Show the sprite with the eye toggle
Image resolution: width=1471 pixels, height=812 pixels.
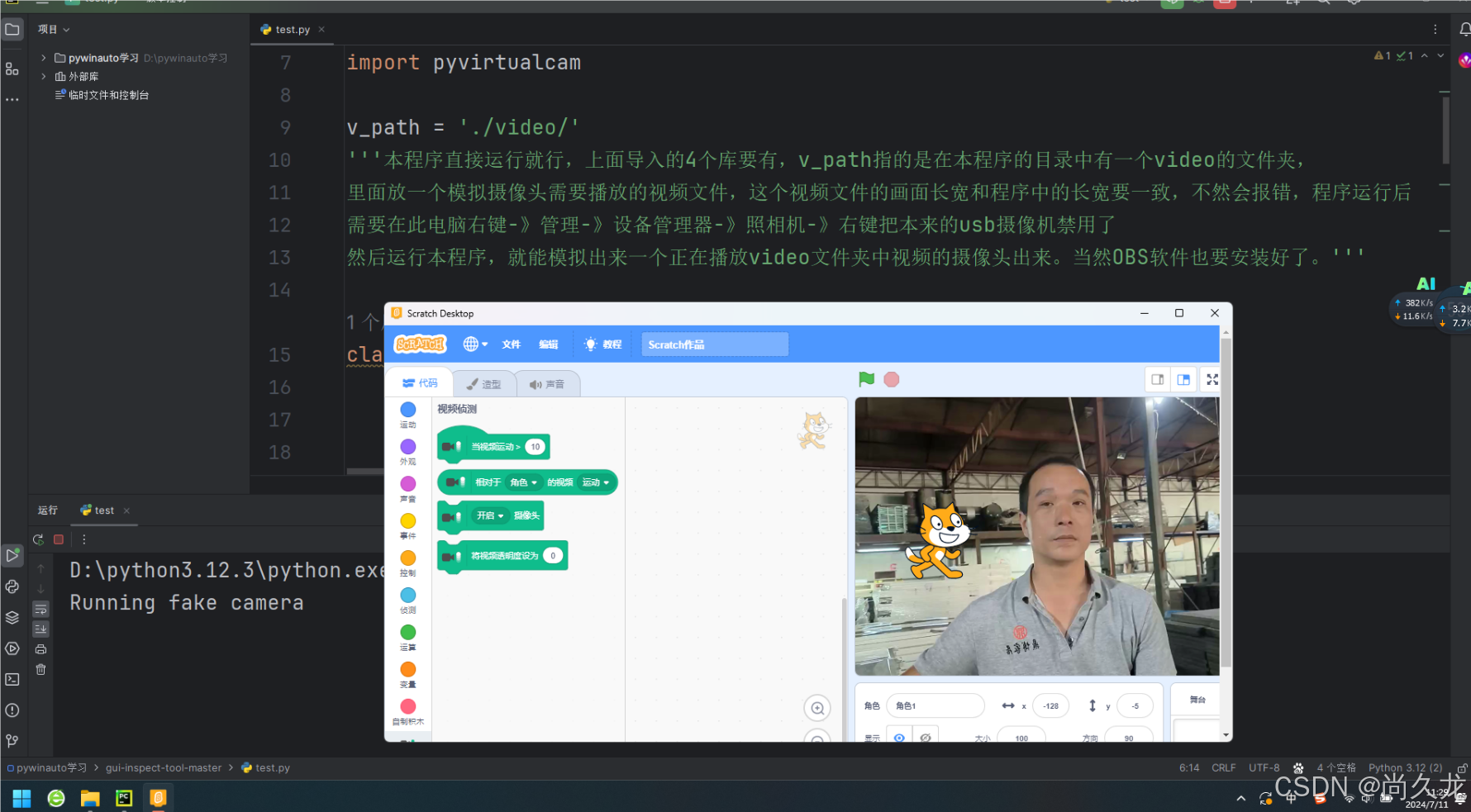coord(899,737)
